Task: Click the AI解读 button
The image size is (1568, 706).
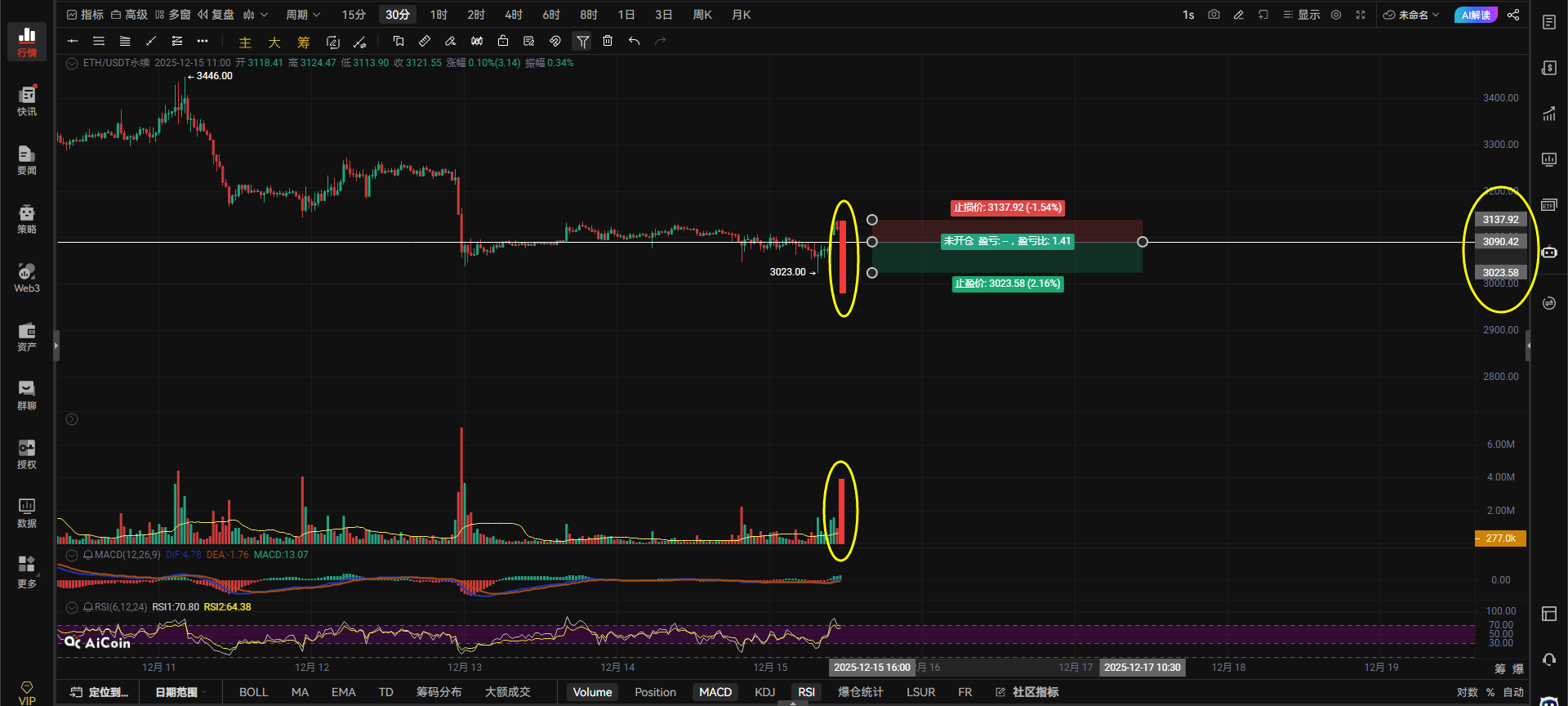Action: click(x=1476, y=15)
